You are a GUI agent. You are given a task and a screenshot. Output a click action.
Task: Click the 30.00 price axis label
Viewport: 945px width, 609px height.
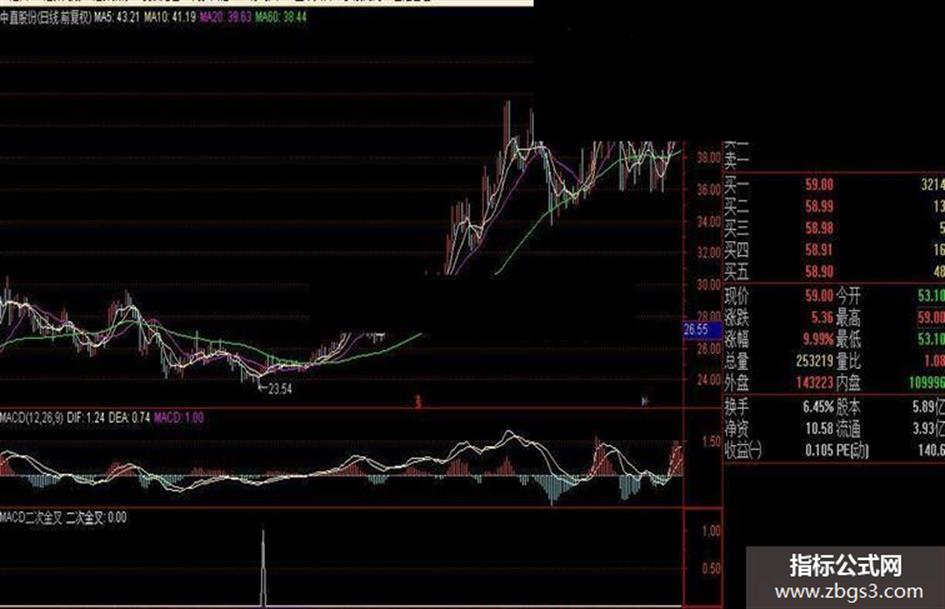(709, 285)
